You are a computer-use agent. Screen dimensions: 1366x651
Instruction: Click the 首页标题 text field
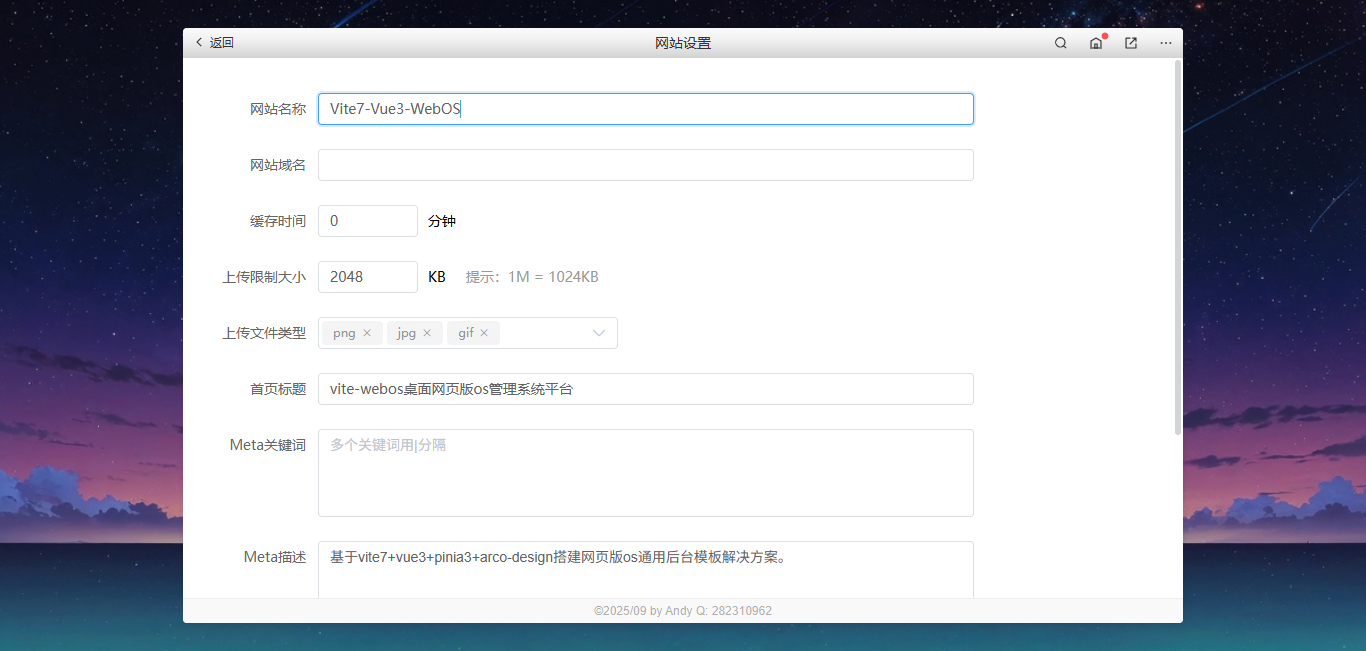[645, 389]
